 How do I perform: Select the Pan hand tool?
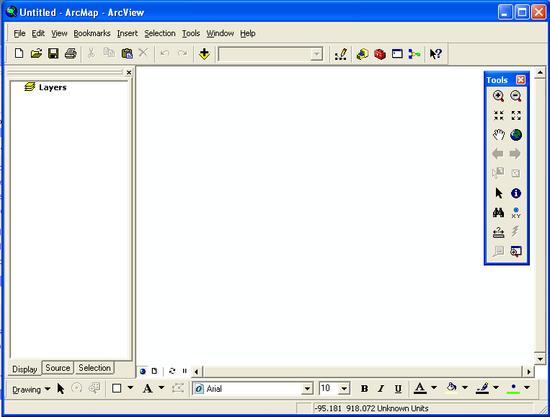498,135
